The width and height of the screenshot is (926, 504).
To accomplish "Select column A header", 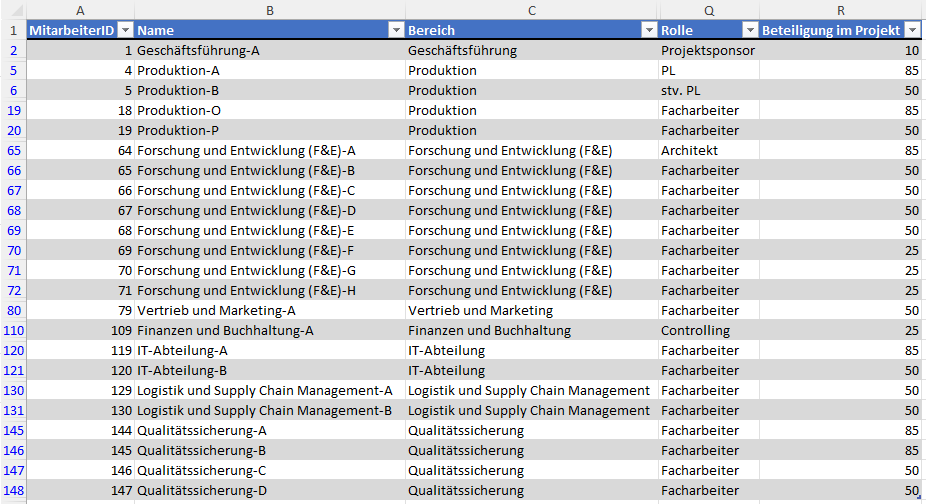I will [x=80, y=10].
